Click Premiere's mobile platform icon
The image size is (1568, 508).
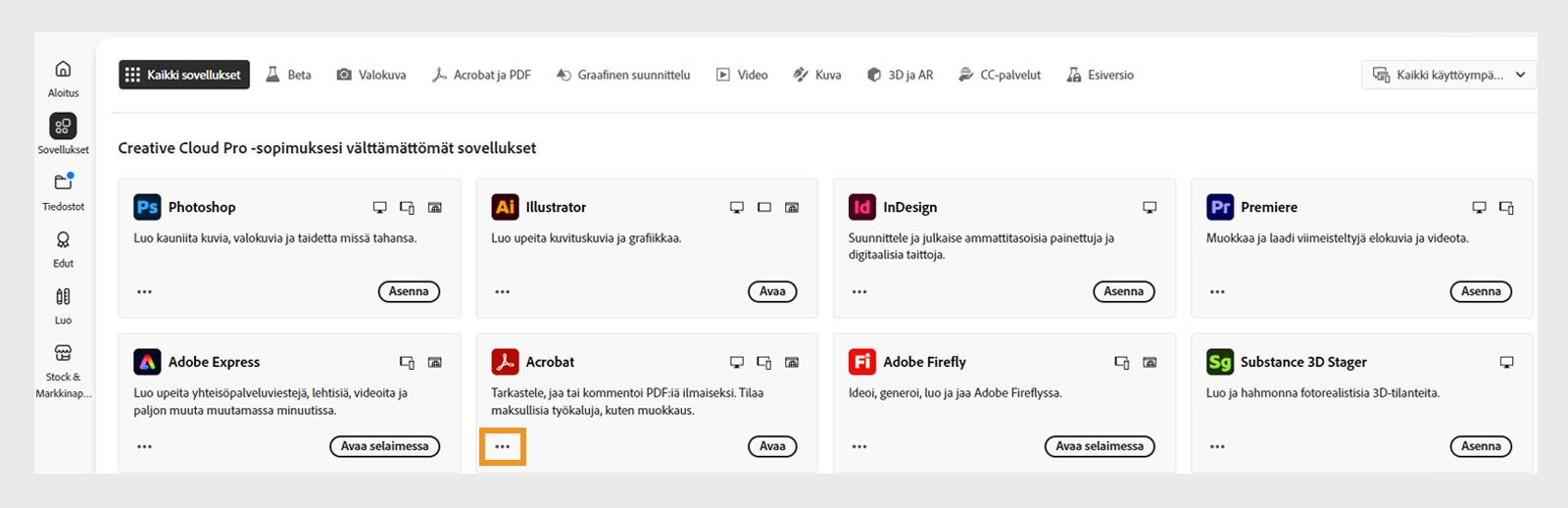[x=1507, y=208]
